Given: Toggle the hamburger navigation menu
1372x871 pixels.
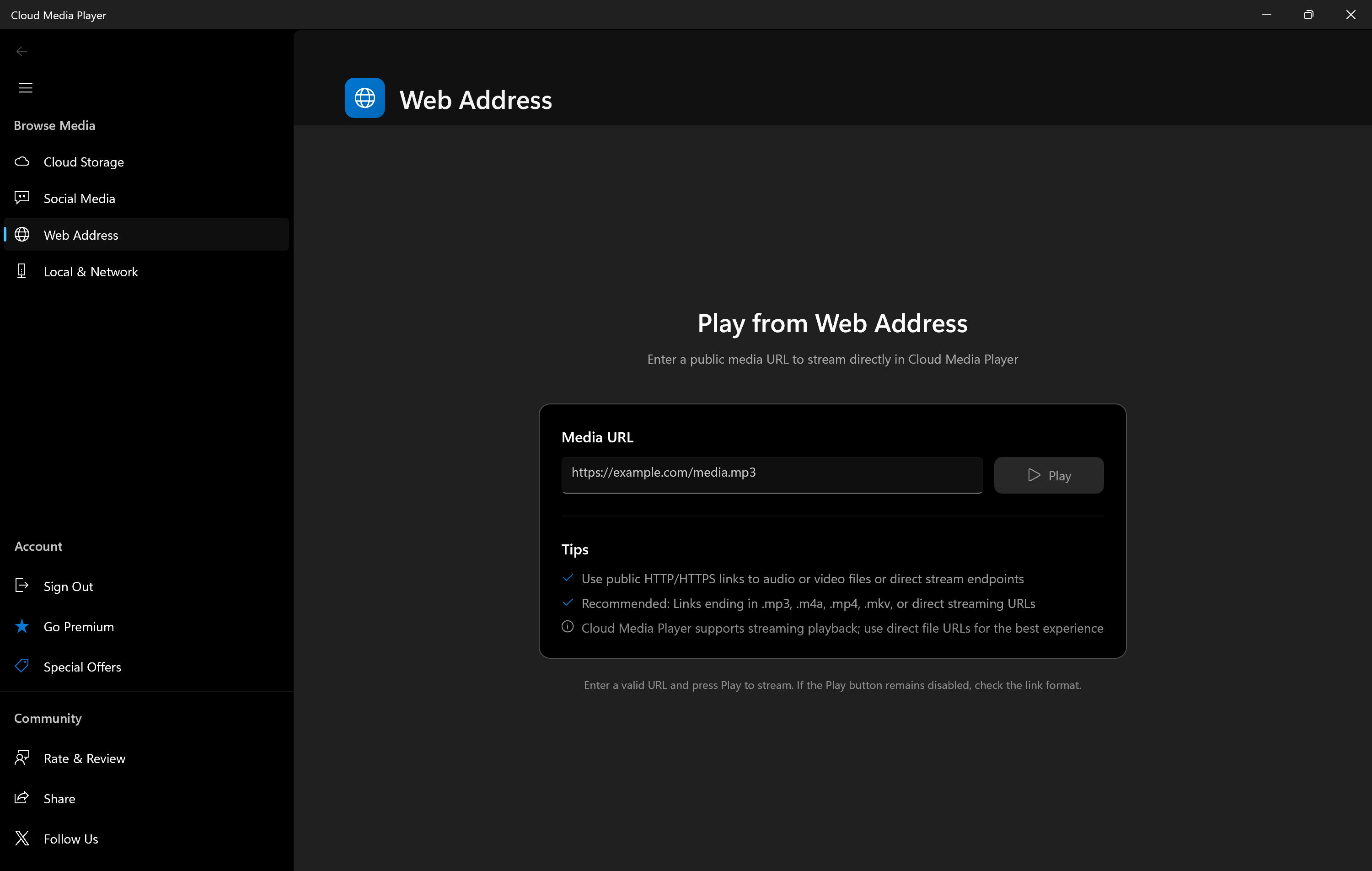Looking at the screenshot, I should click(x=26, y=88).
